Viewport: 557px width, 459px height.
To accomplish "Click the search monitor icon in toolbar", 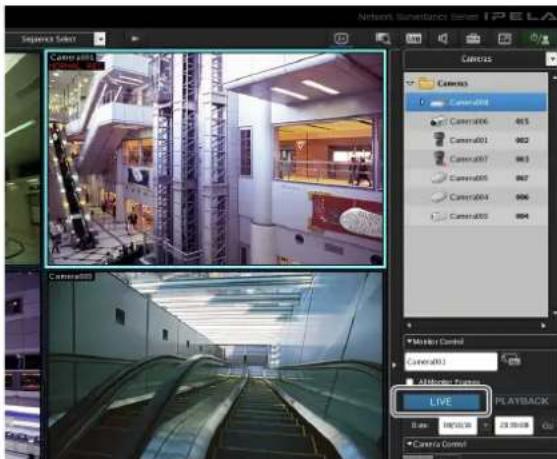I will pyautogui.click(x=383, y=39).
